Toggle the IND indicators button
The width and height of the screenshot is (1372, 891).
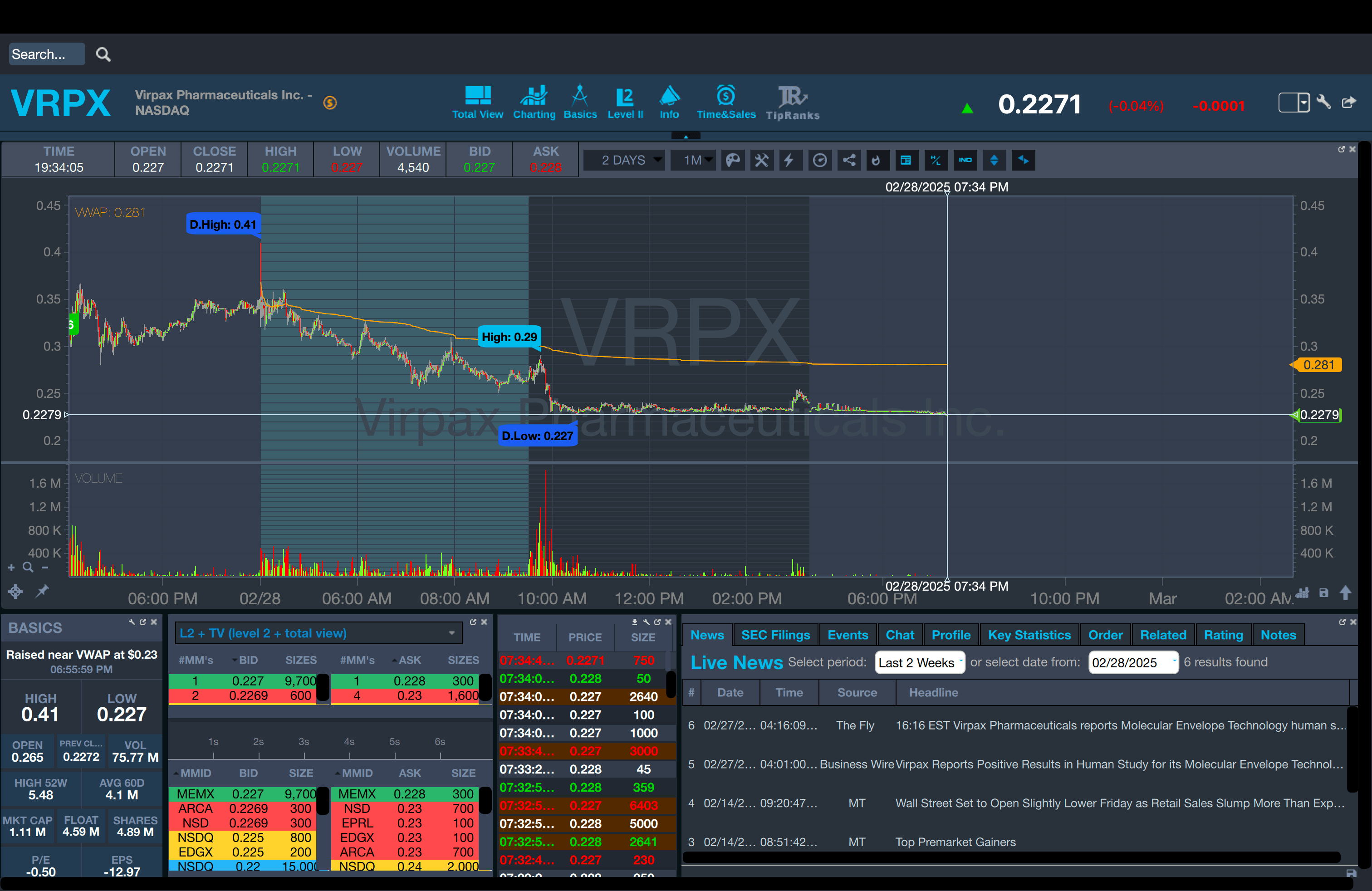coord(965,160)
